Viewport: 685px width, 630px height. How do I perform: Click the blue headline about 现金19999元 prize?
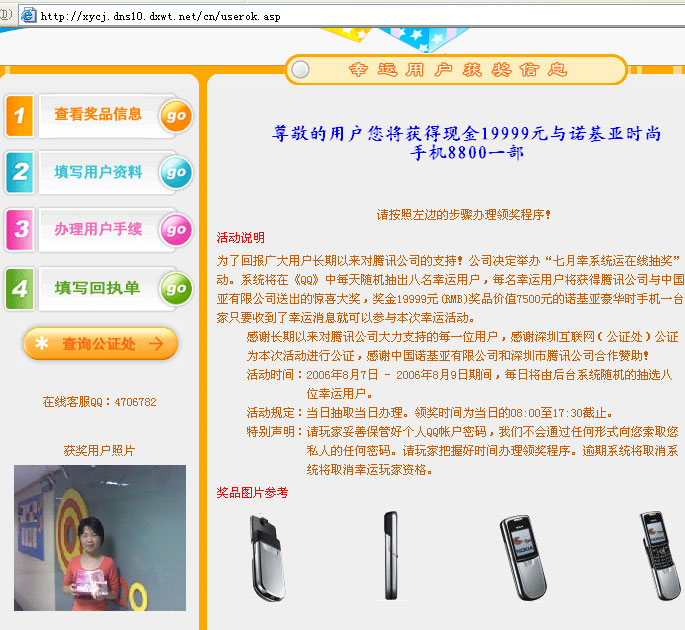pos(466,143)
